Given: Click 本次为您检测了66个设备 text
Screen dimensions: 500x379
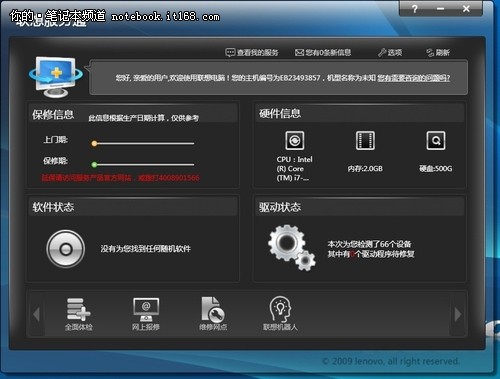Looking at the screenshot, I should 369,244.
